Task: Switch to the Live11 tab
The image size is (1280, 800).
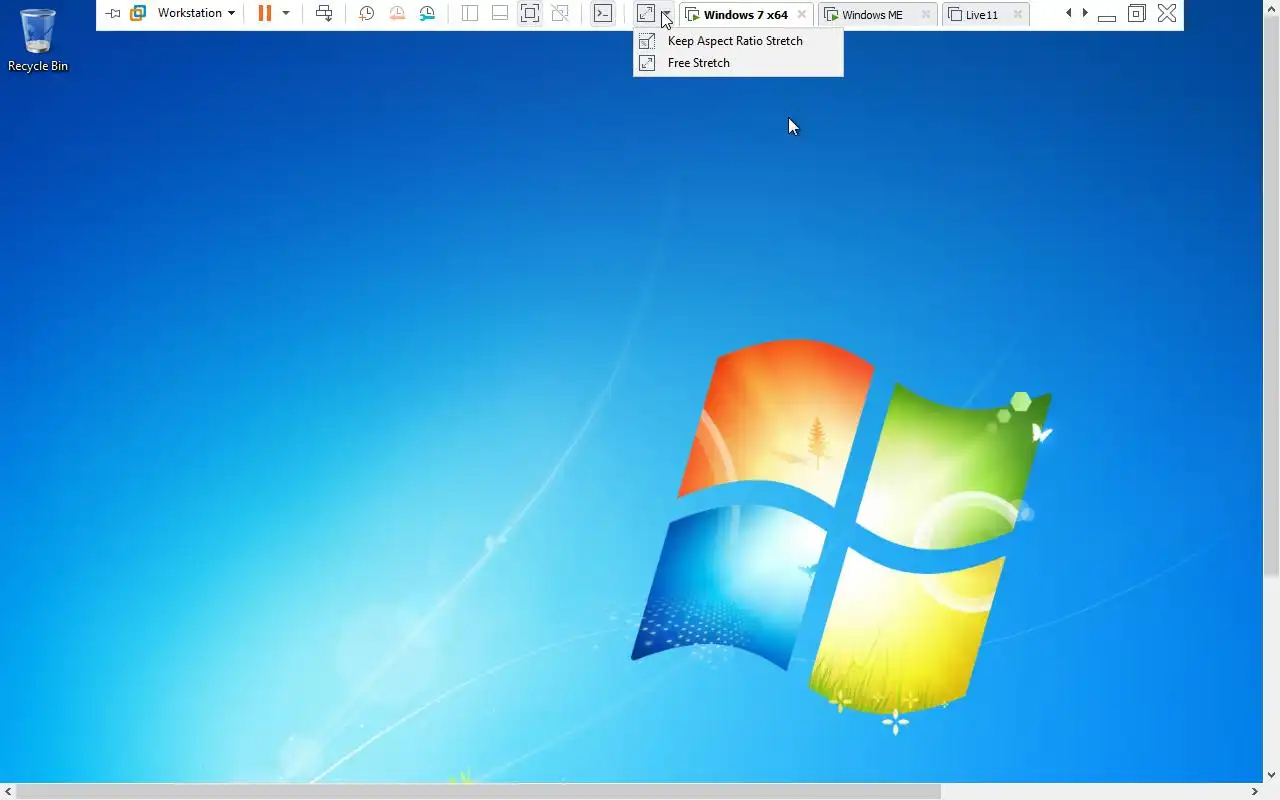Action: tap(981, 15)
